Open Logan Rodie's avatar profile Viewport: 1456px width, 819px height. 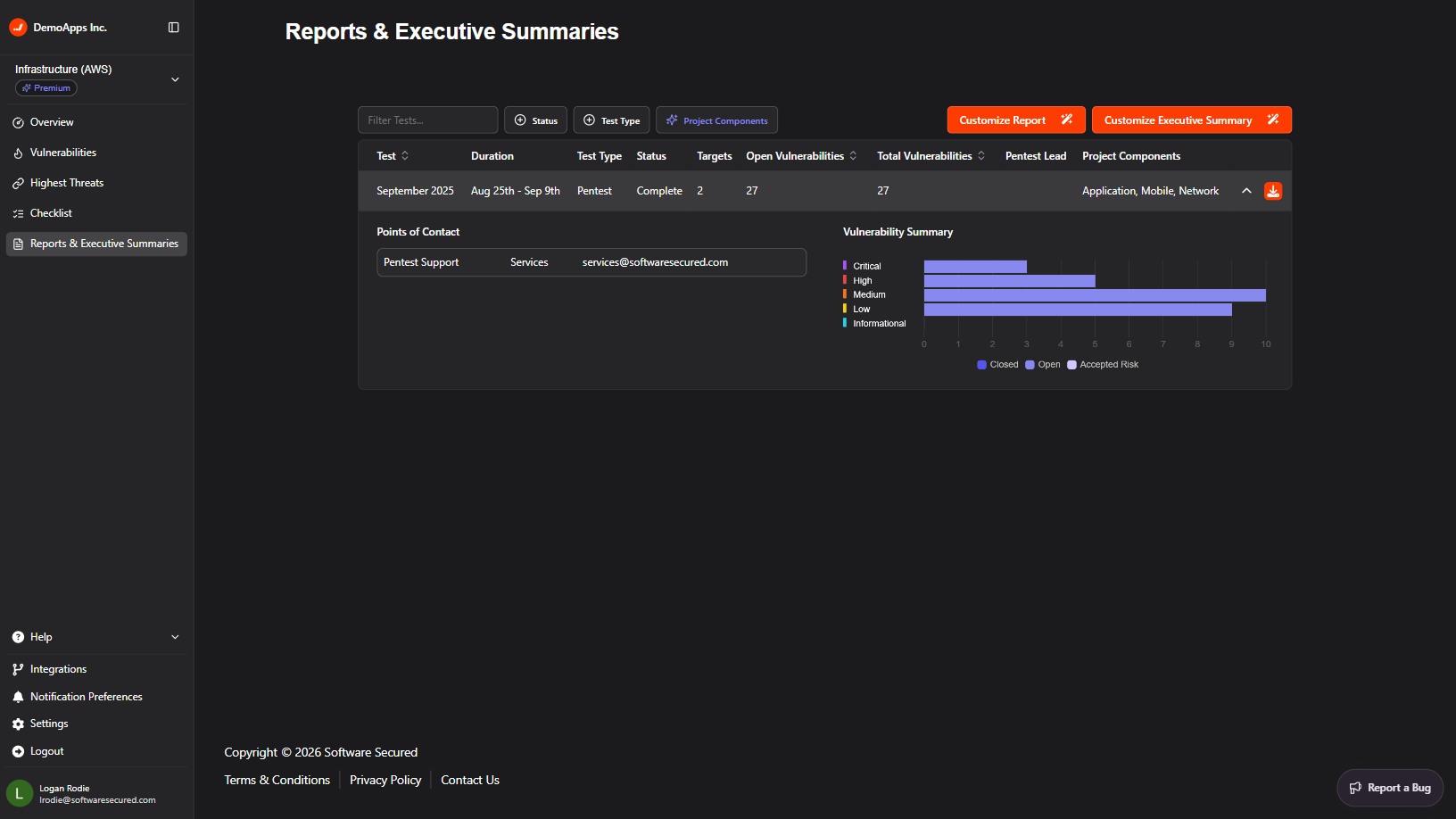tap(19, 793)
